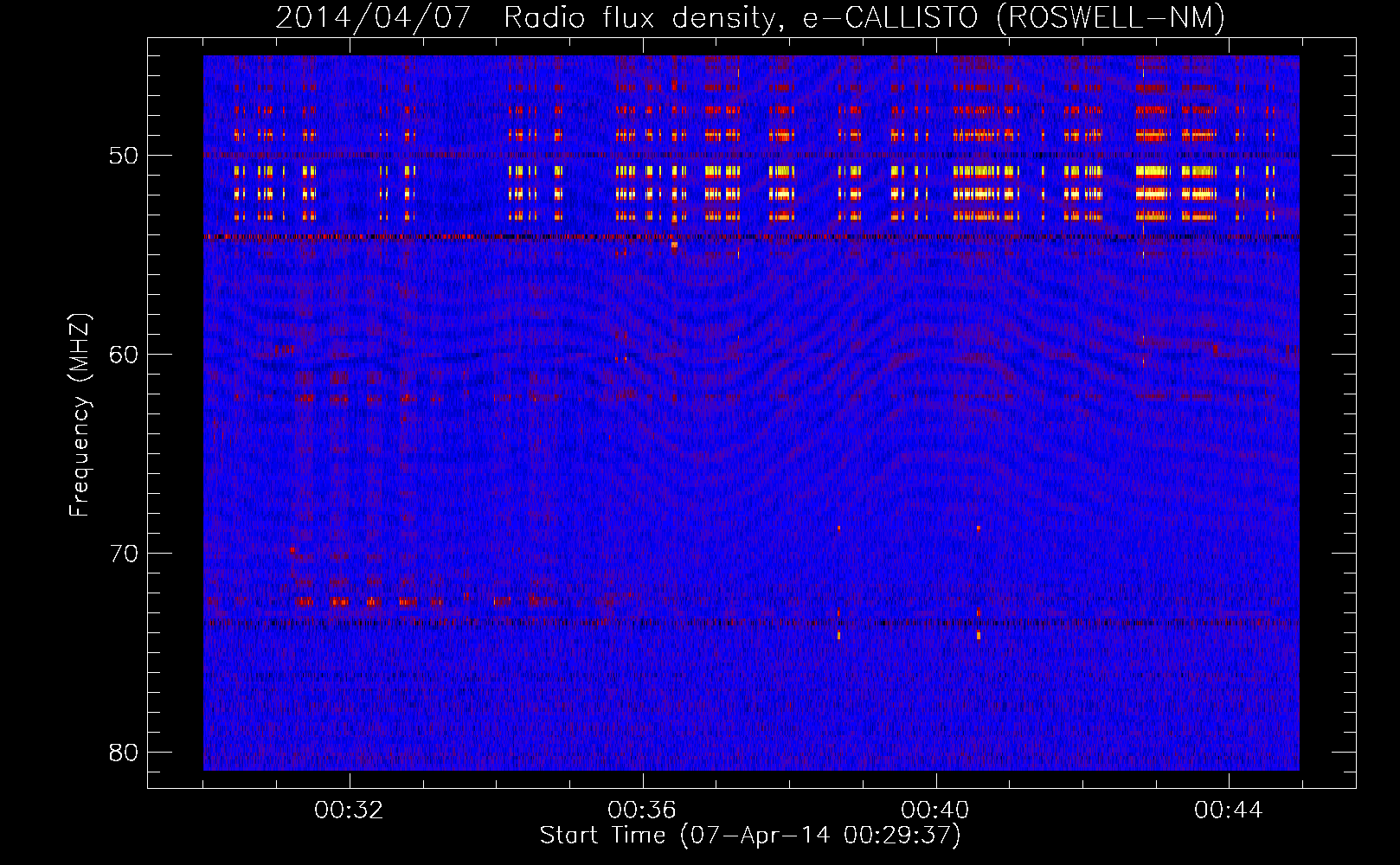
Task: Select the 60 frequency tick label
Action: [124, 355]
